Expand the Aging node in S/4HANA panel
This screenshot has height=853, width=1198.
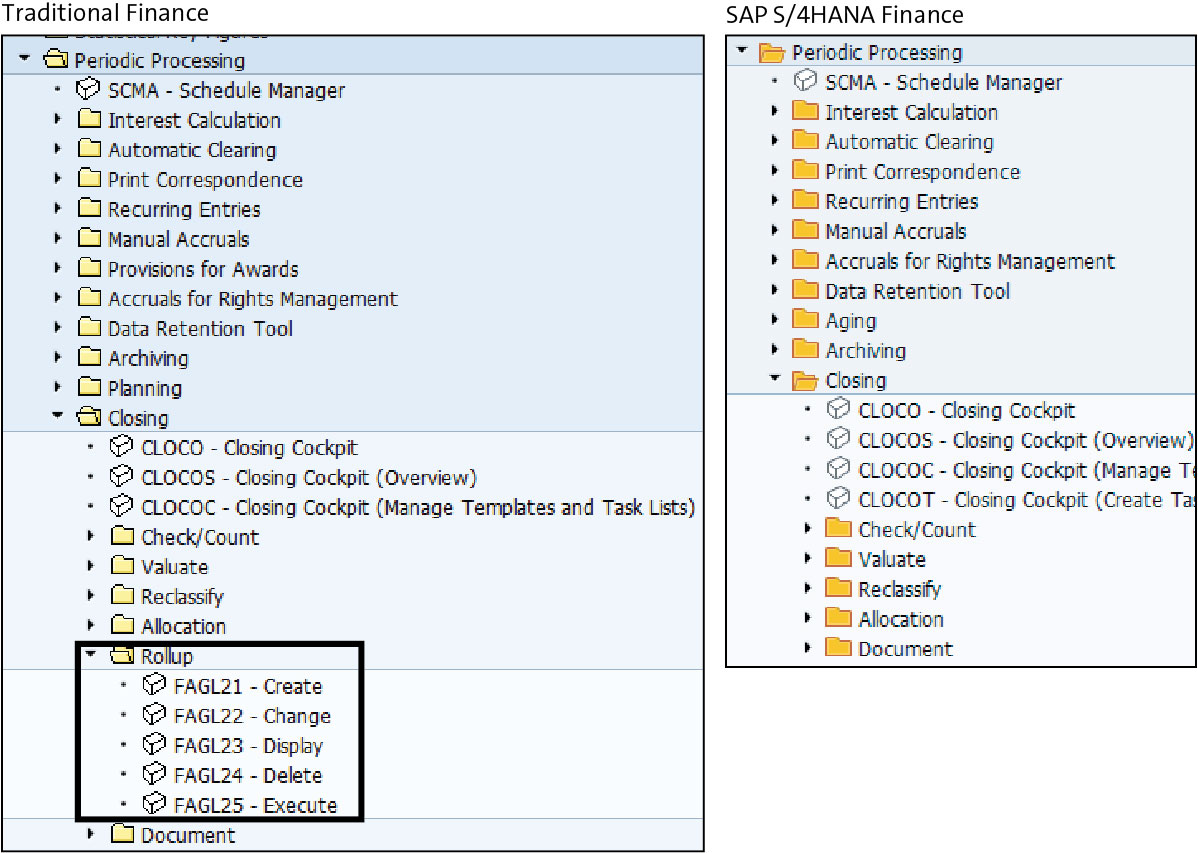click(x=774, y=319)
